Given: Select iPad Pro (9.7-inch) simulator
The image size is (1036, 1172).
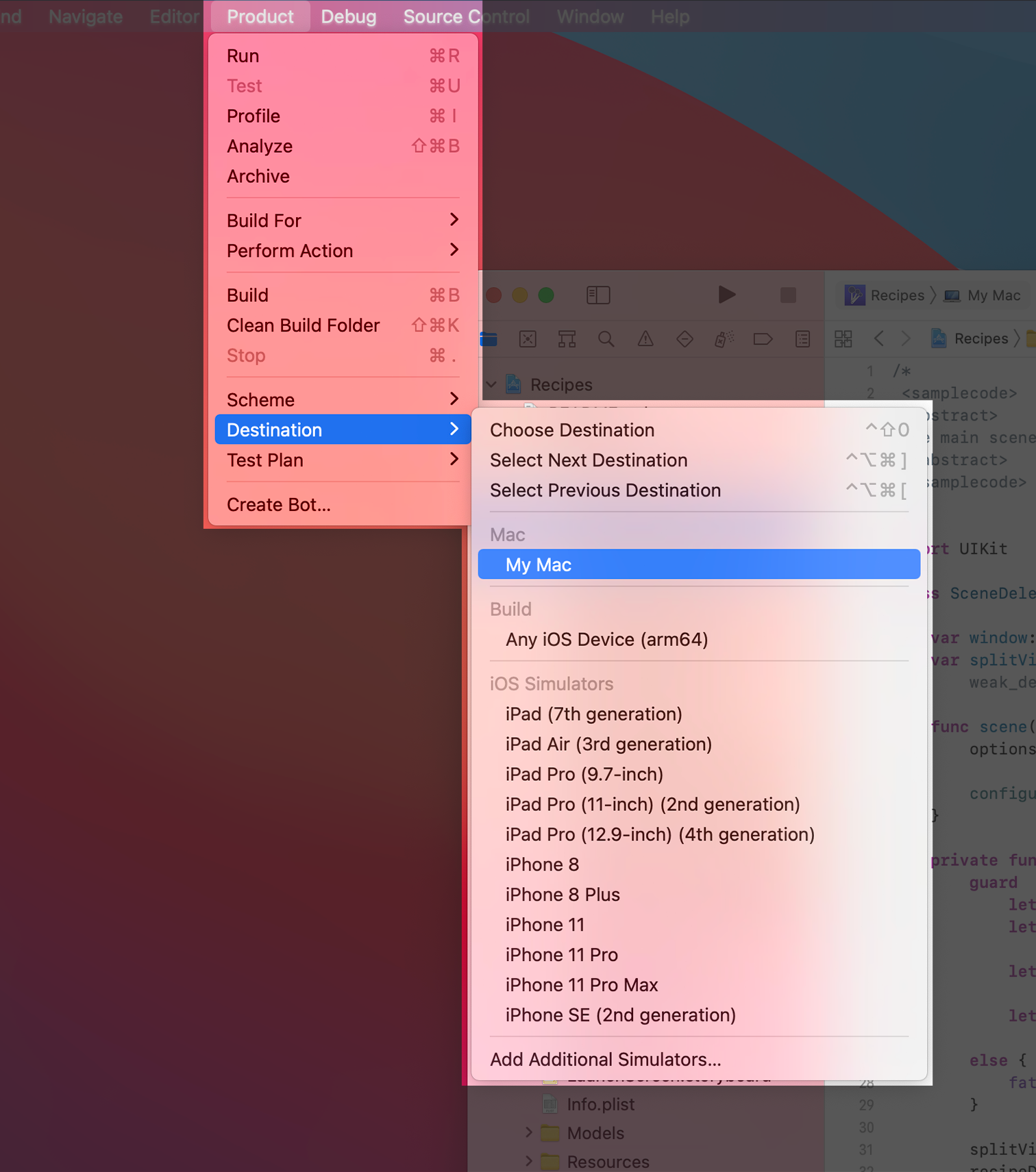Looking at the screenshot, I should pos(699,775).
